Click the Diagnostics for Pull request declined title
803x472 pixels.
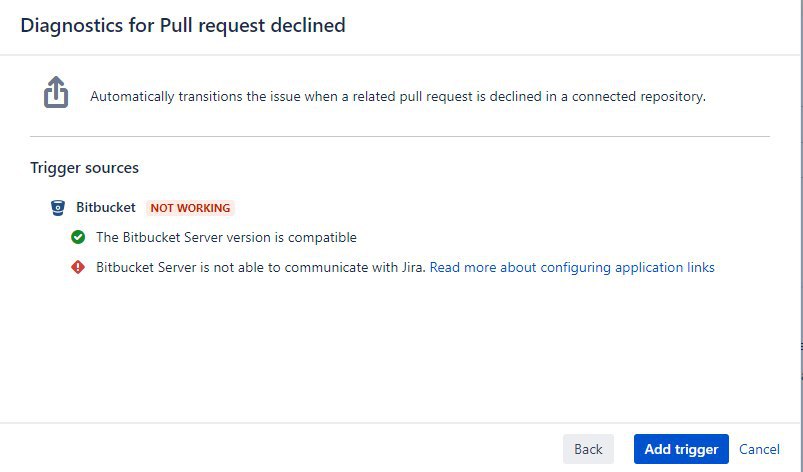[x=183, y=25]
